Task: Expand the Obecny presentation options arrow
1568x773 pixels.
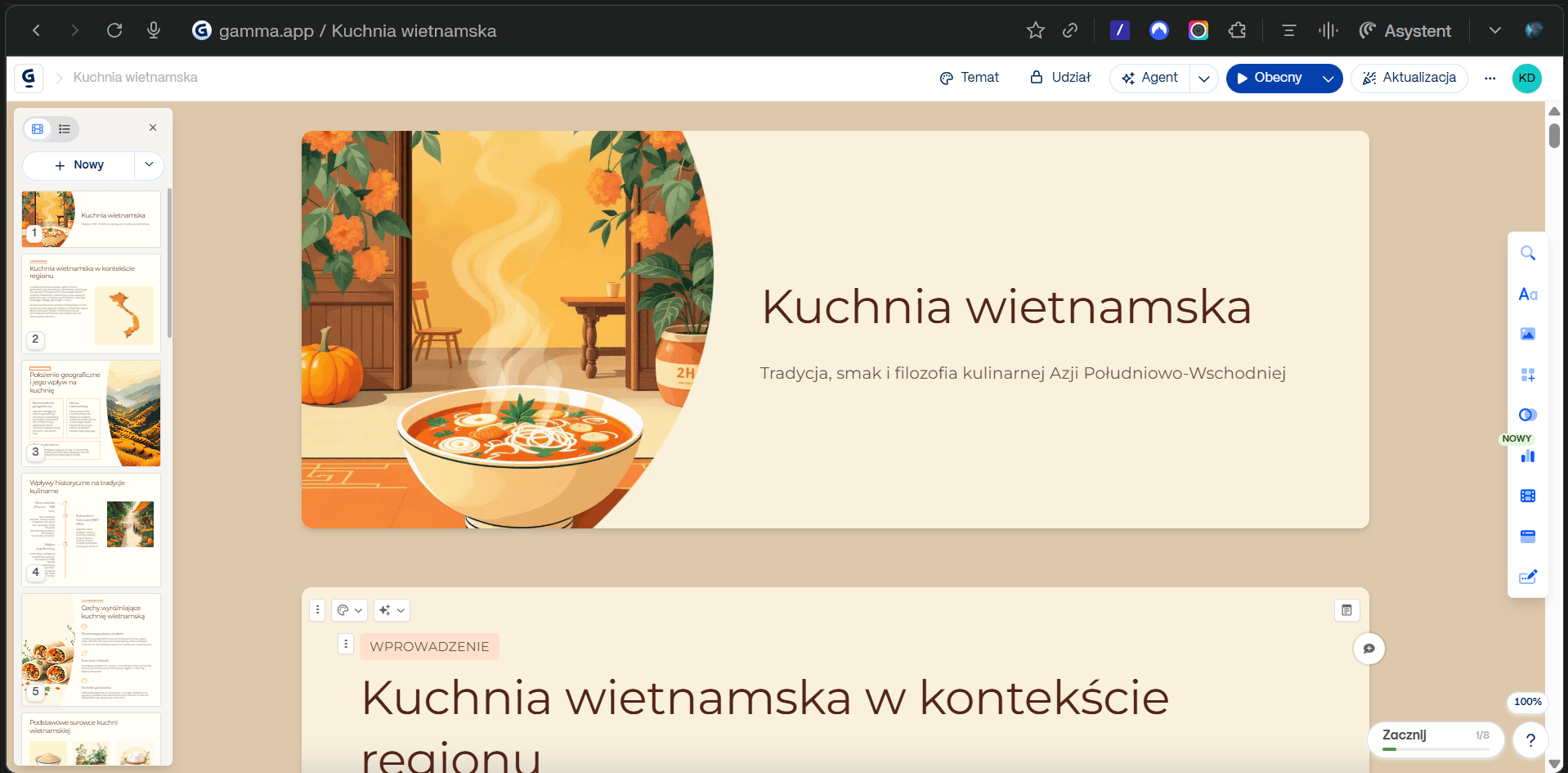Action: 1328,79
